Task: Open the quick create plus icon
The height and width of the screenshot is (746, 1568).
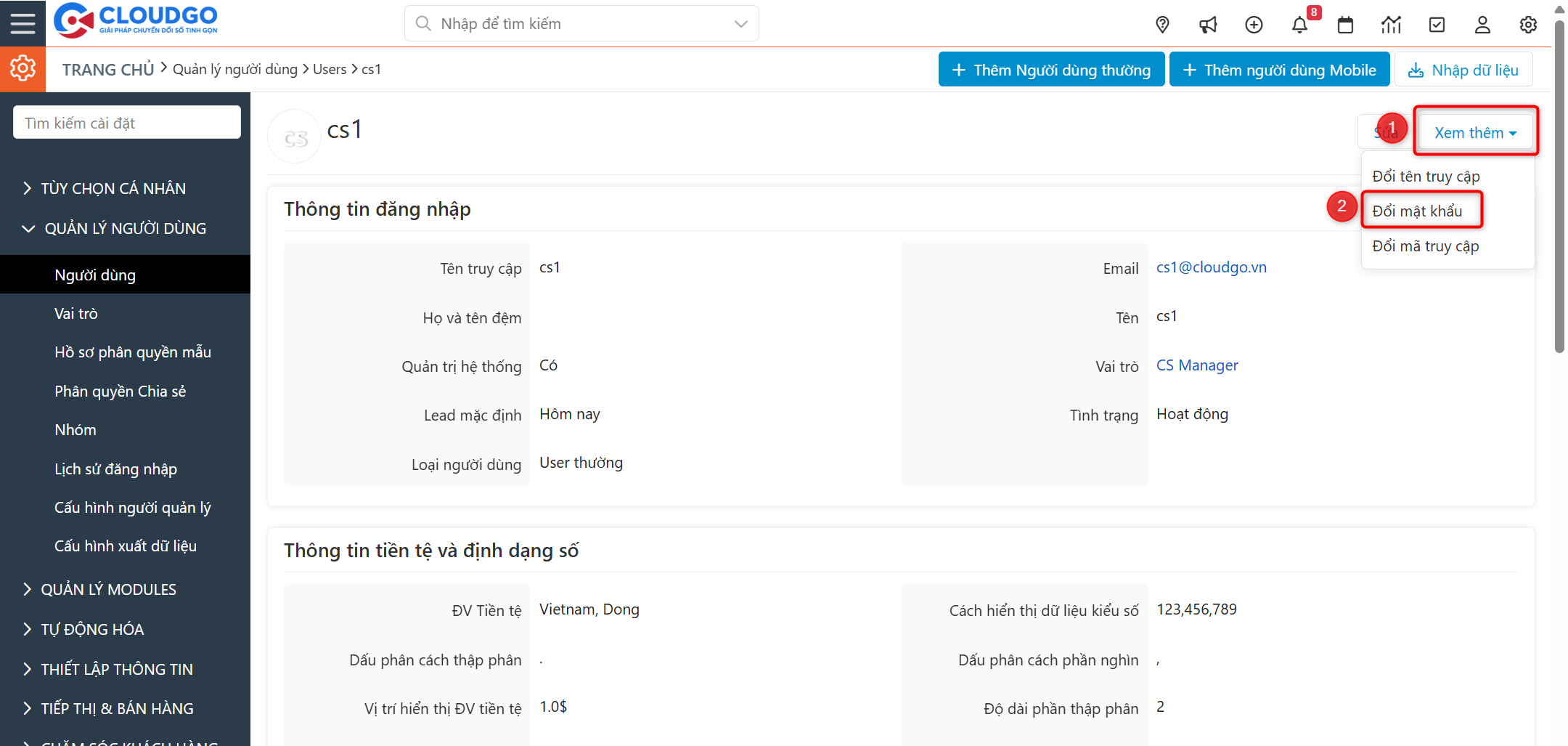Action: tap(1254, 24)
